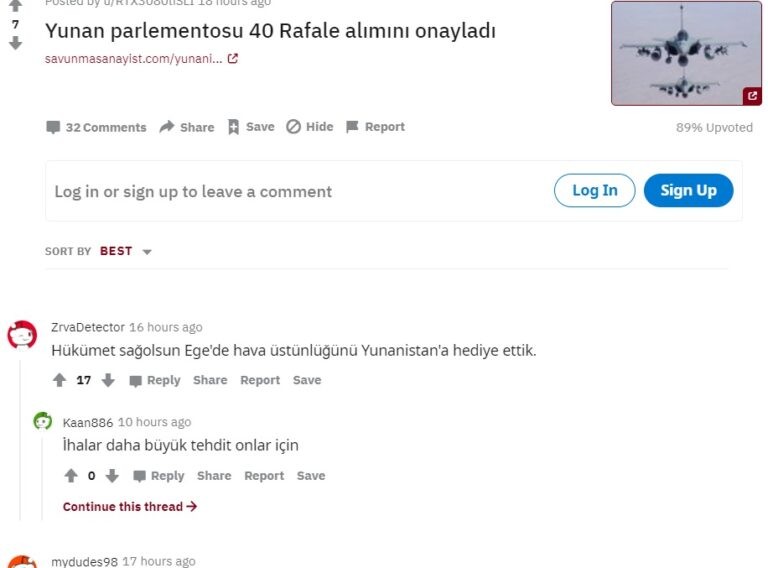Share the post using Share icon
Image resolution: width=768 pixels, height=568 pixels.
point(187,127)
